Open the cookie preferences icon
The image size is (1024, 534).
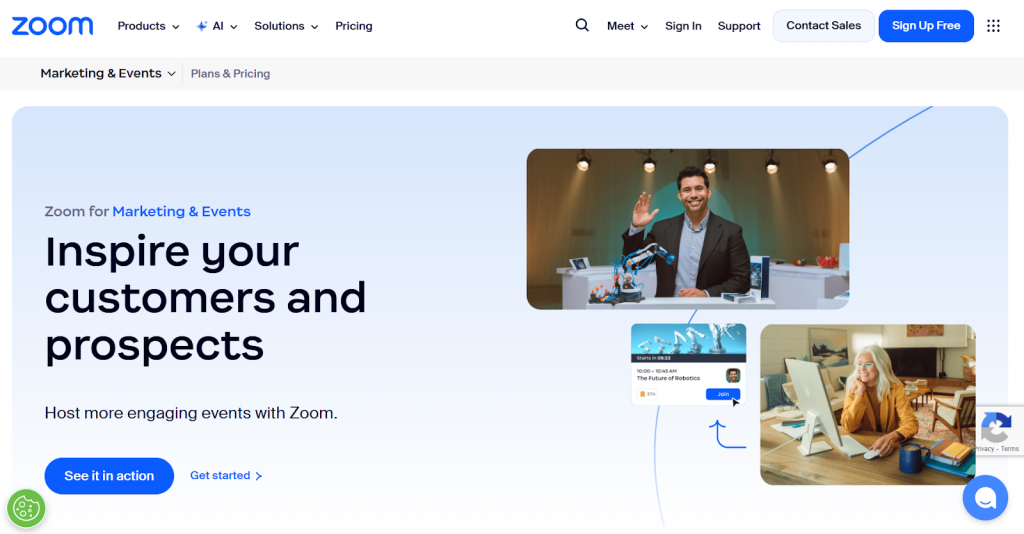[x=26, y=508]
